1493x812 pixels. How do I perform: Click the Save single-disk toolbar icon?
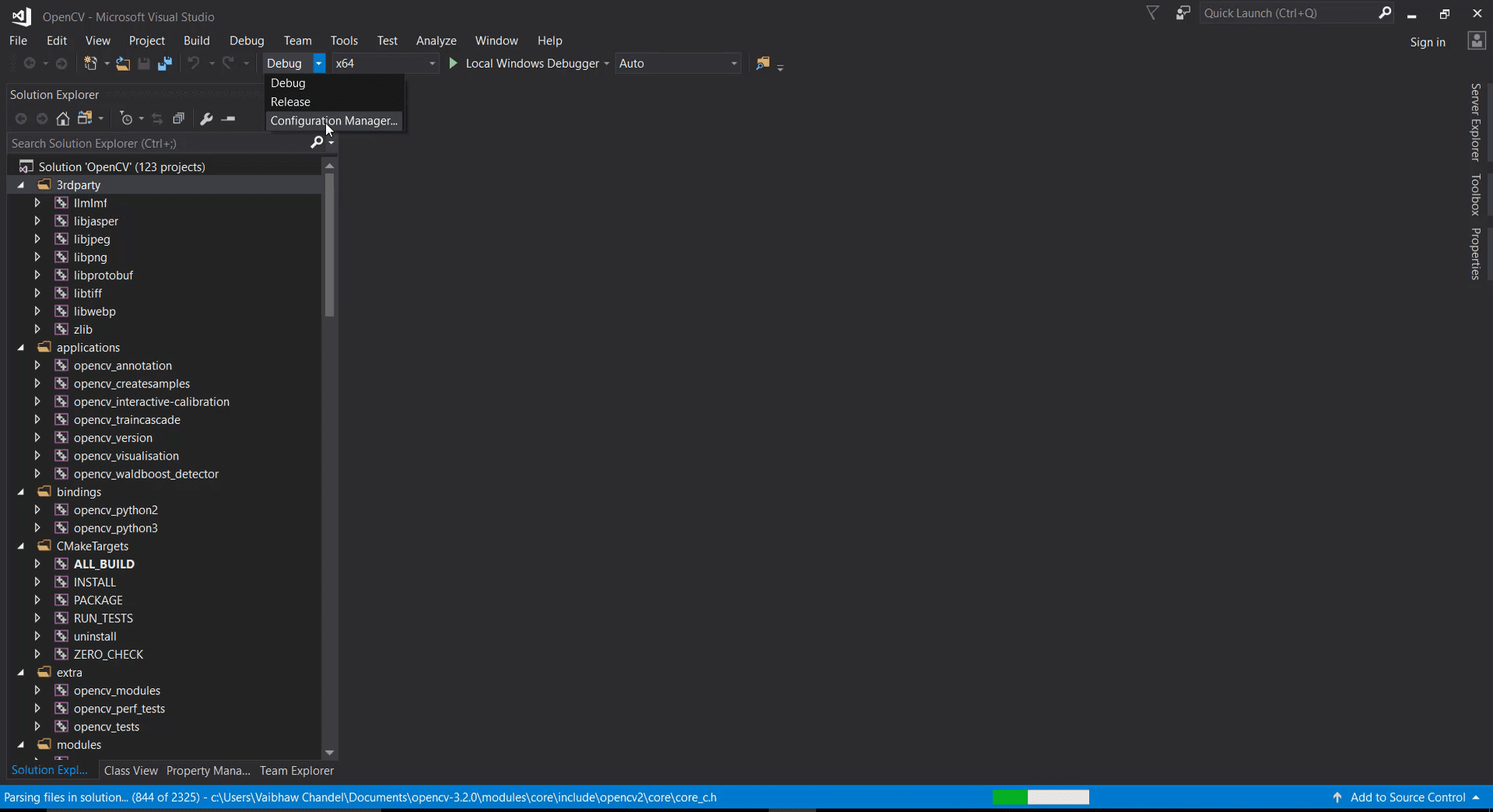click(144, 63)
